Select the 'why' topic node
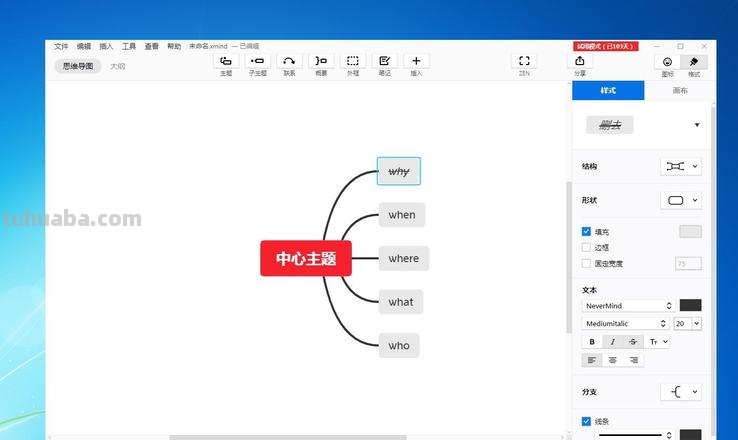This screenshot has height=440, width=738. click(399, 171)
